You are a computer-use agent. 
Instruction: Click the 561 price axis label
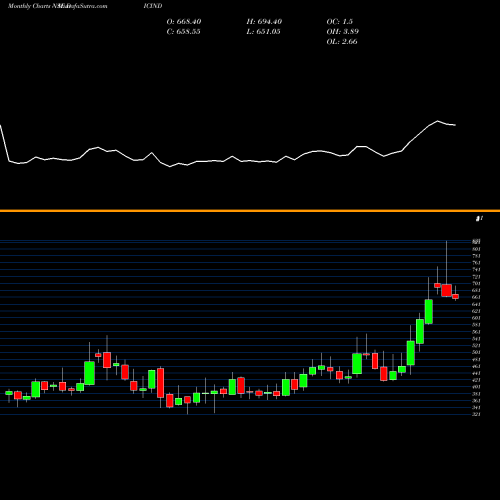(x=476, y=332)
